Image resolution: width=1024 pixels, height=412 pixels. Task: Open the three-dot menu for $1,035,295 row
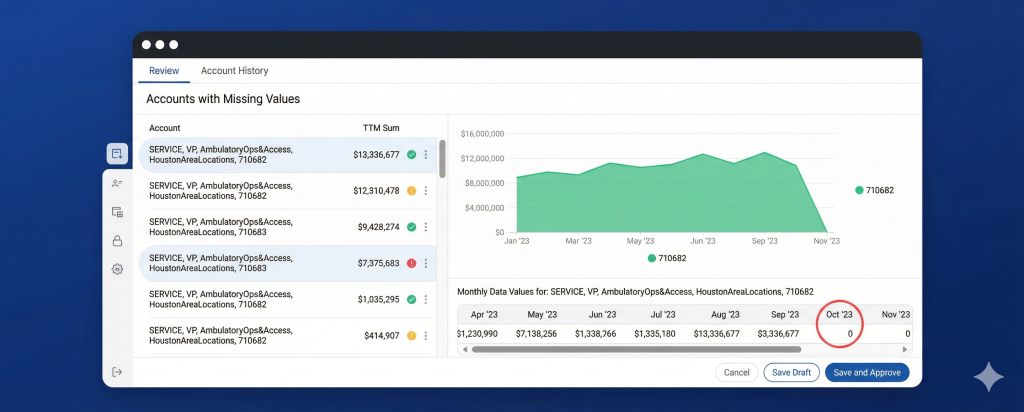(426, 299)
